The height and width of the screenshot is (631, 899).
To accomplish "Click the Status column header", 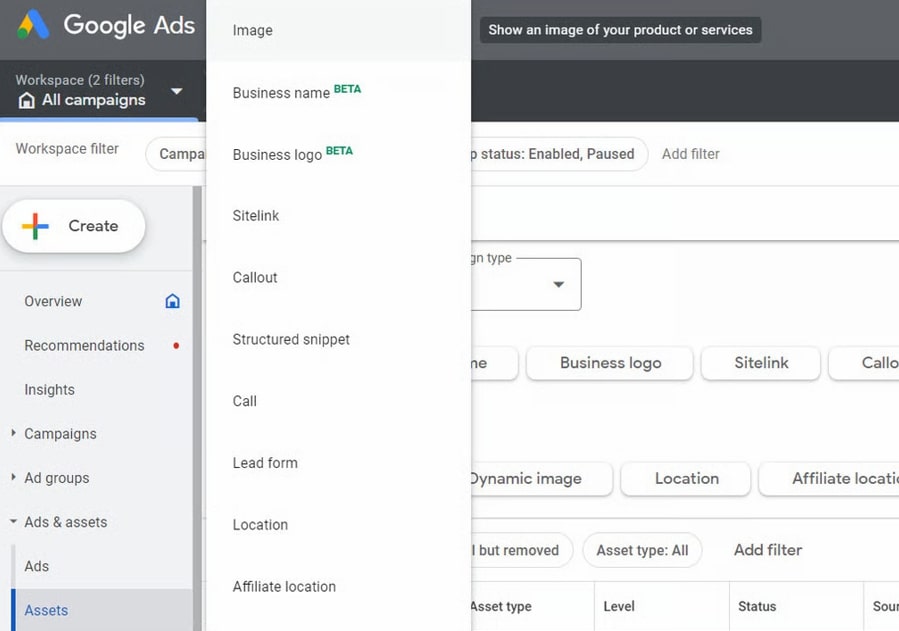I will [757, 606].
